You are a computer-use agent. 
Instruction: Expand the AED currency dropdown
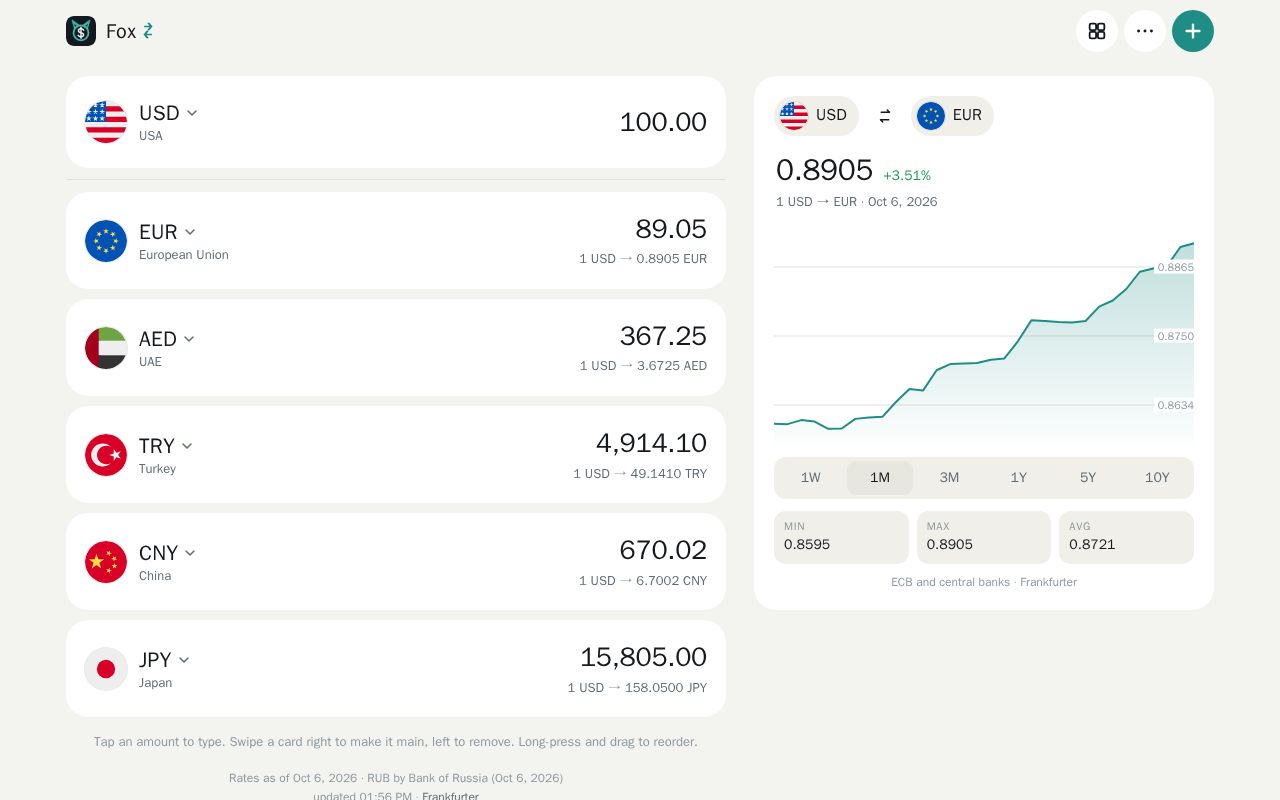167,339
